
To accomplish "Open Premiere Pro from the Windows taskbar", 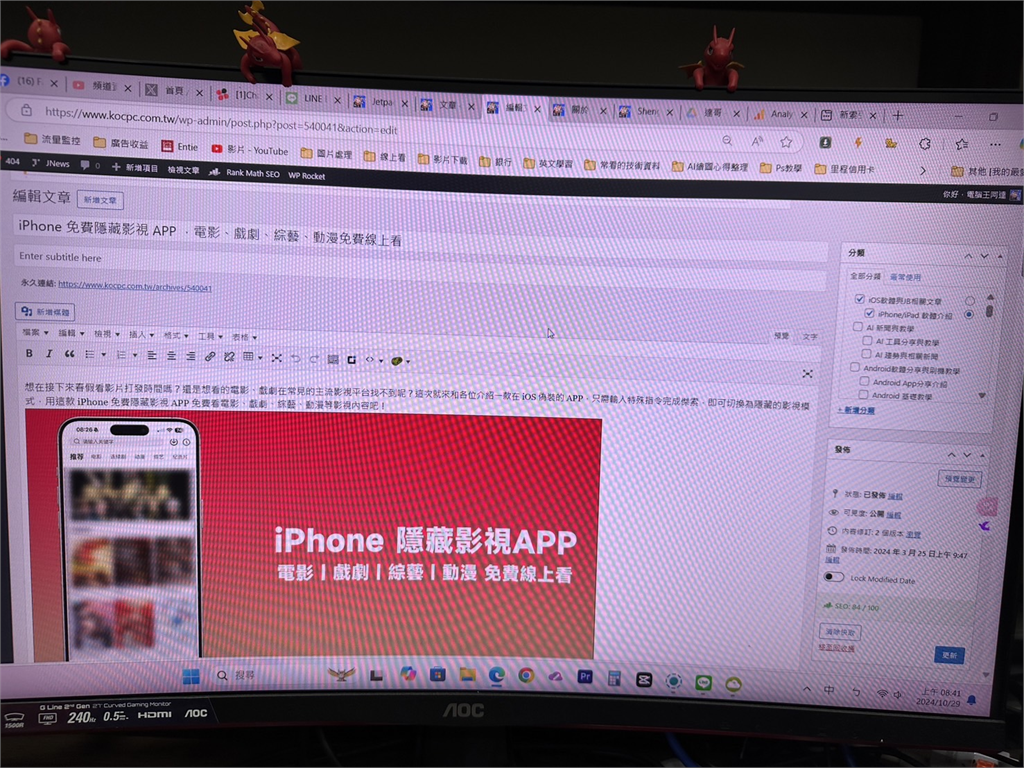I will pos(585,677).
